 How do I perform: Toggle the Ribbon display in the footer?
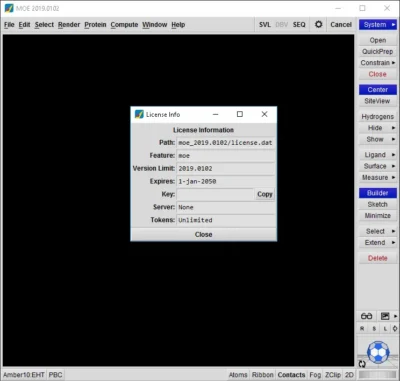tap(262, 375)
